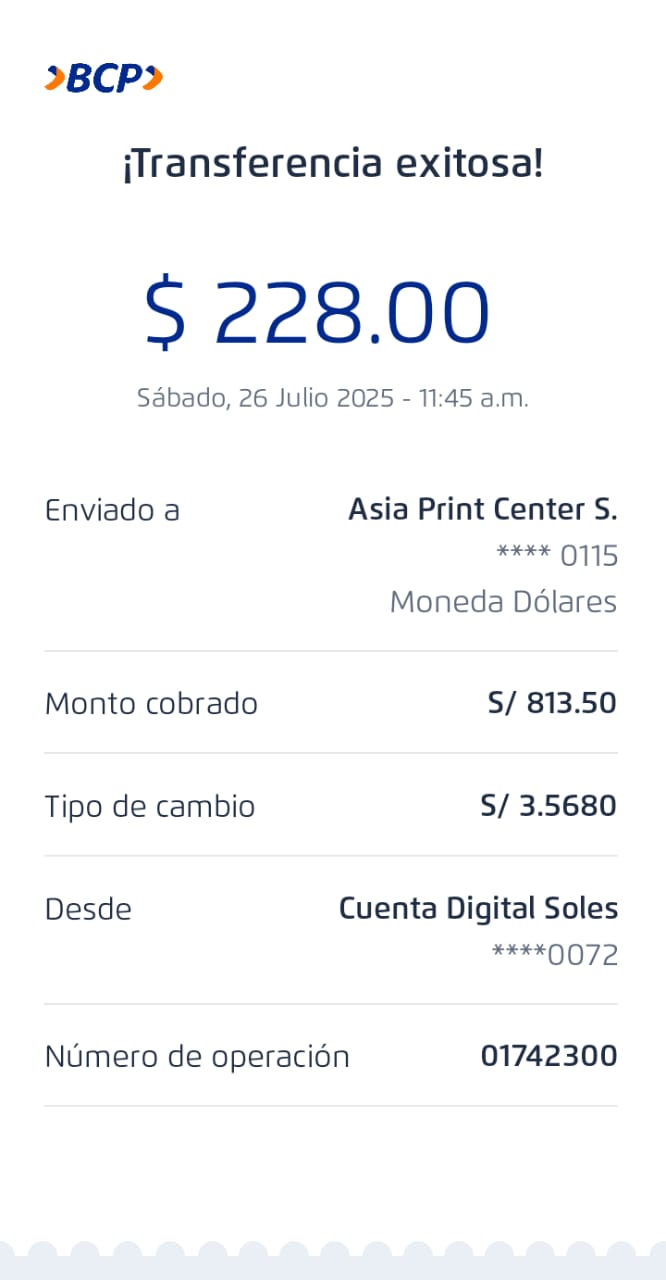The height and width of the screenshot is (1280, 666).
Task: Click the Tipo de cambio label
Action: coord(150,806)
